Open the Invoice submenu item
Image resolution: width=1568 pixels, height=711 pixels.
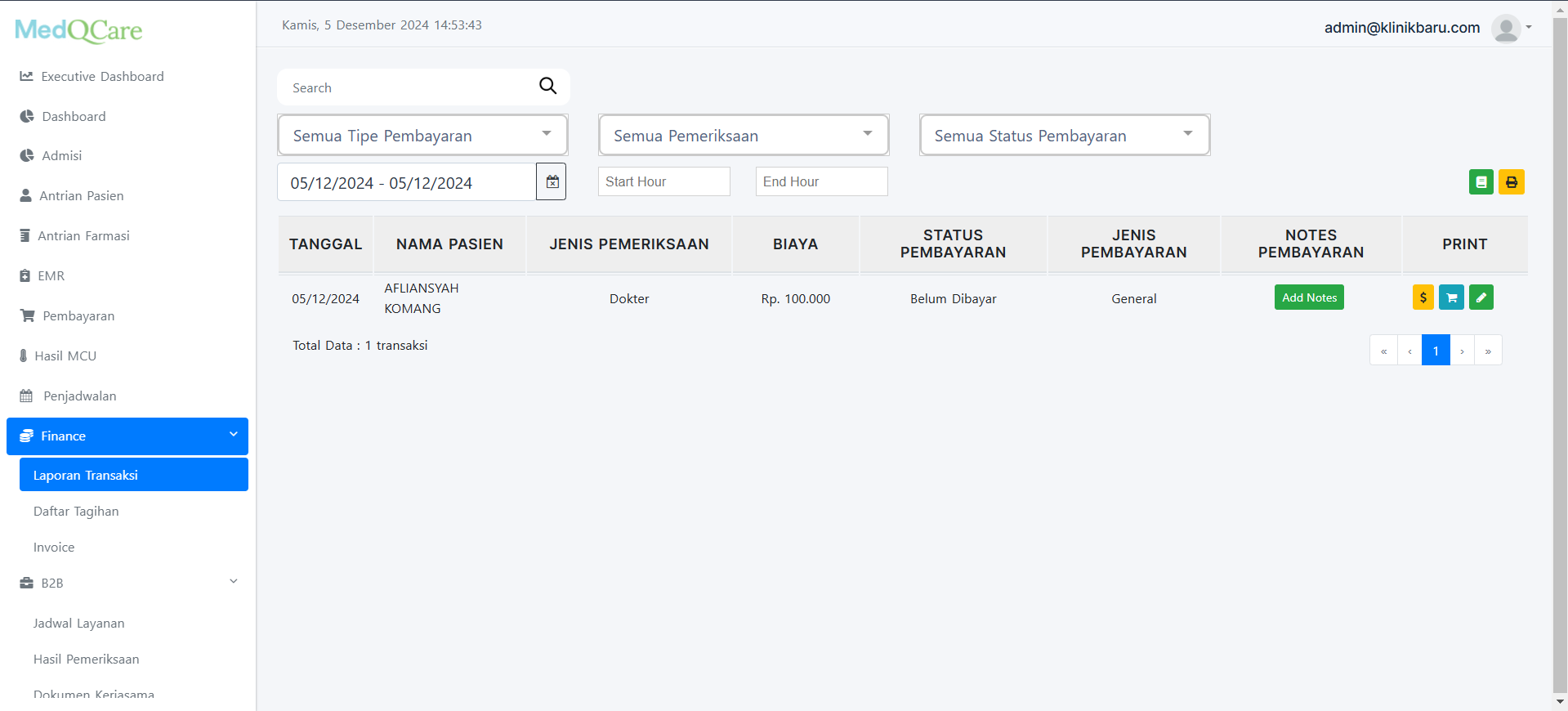point(54,548)
